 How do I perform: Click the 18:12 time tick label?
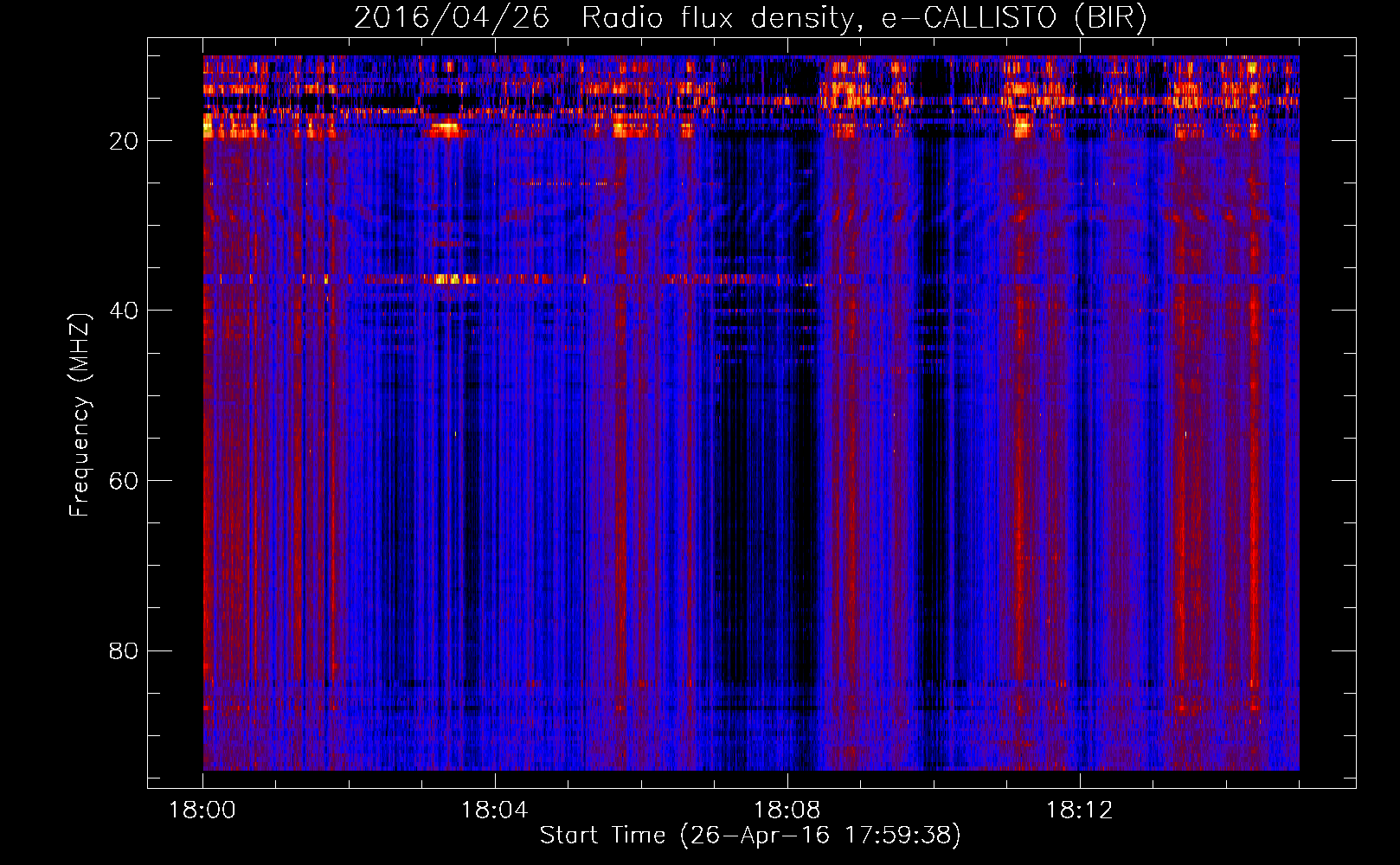(x=1079, y=811)
